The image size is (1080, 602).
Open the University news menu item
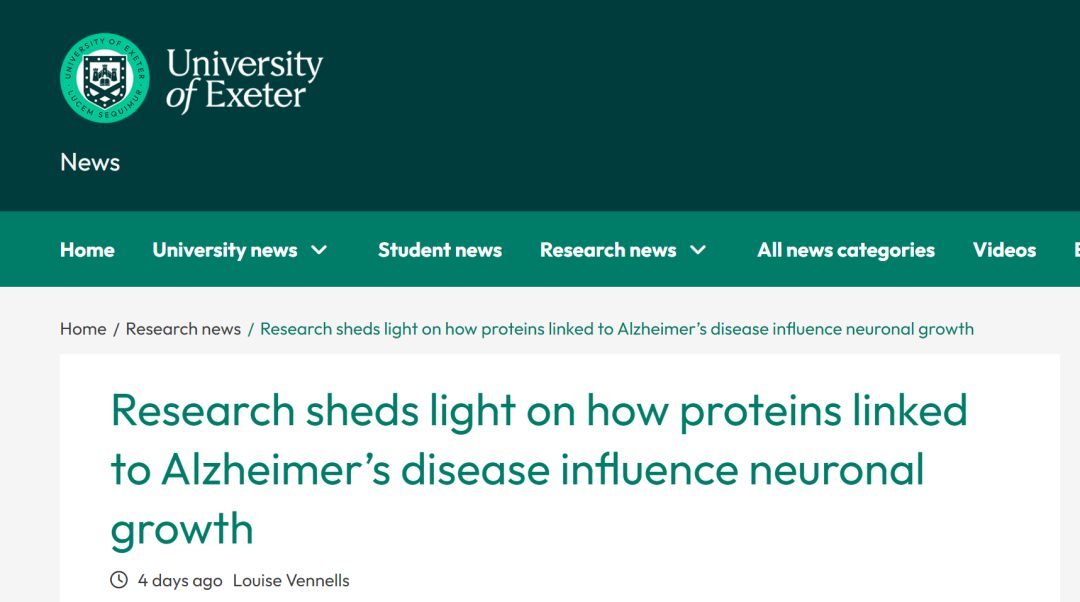(x=224, y=250)
